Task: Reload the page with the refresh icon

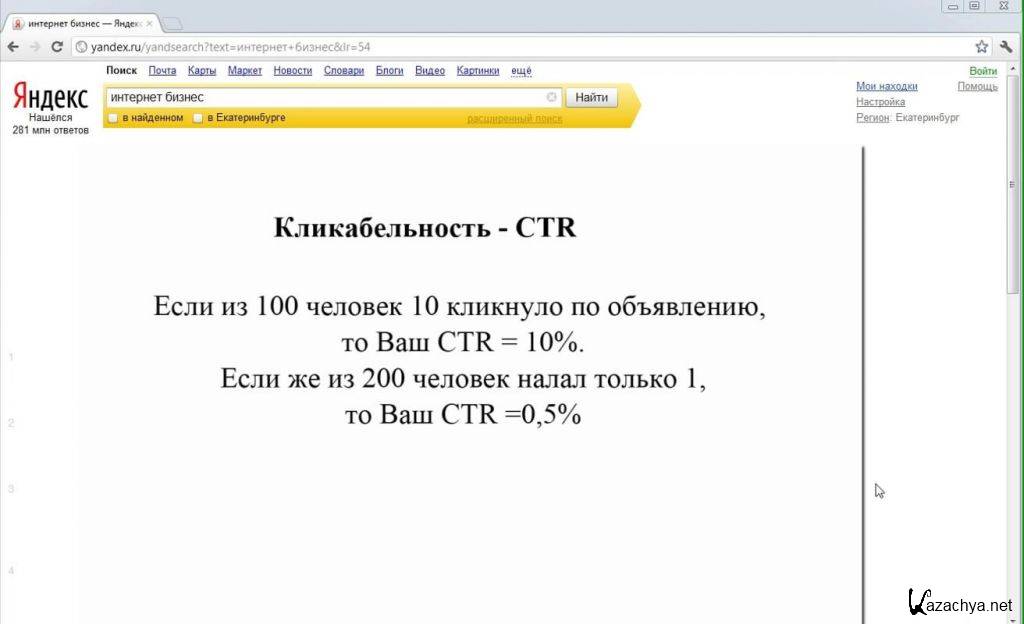Action: pyautogui.click(x=57, y=46)
